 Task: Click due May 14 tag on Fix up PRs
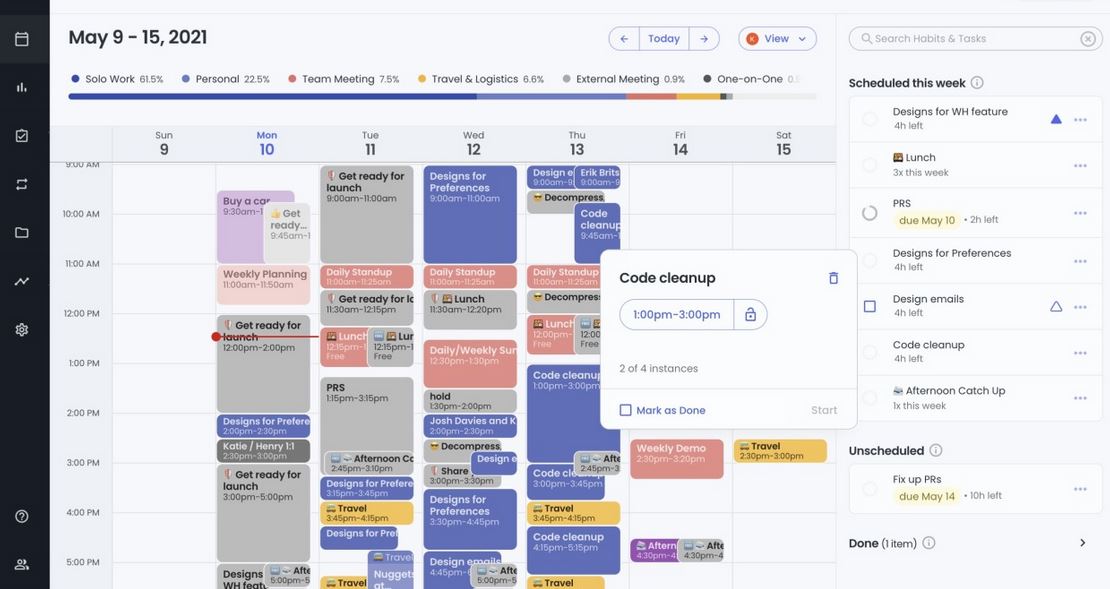point(927,496)
